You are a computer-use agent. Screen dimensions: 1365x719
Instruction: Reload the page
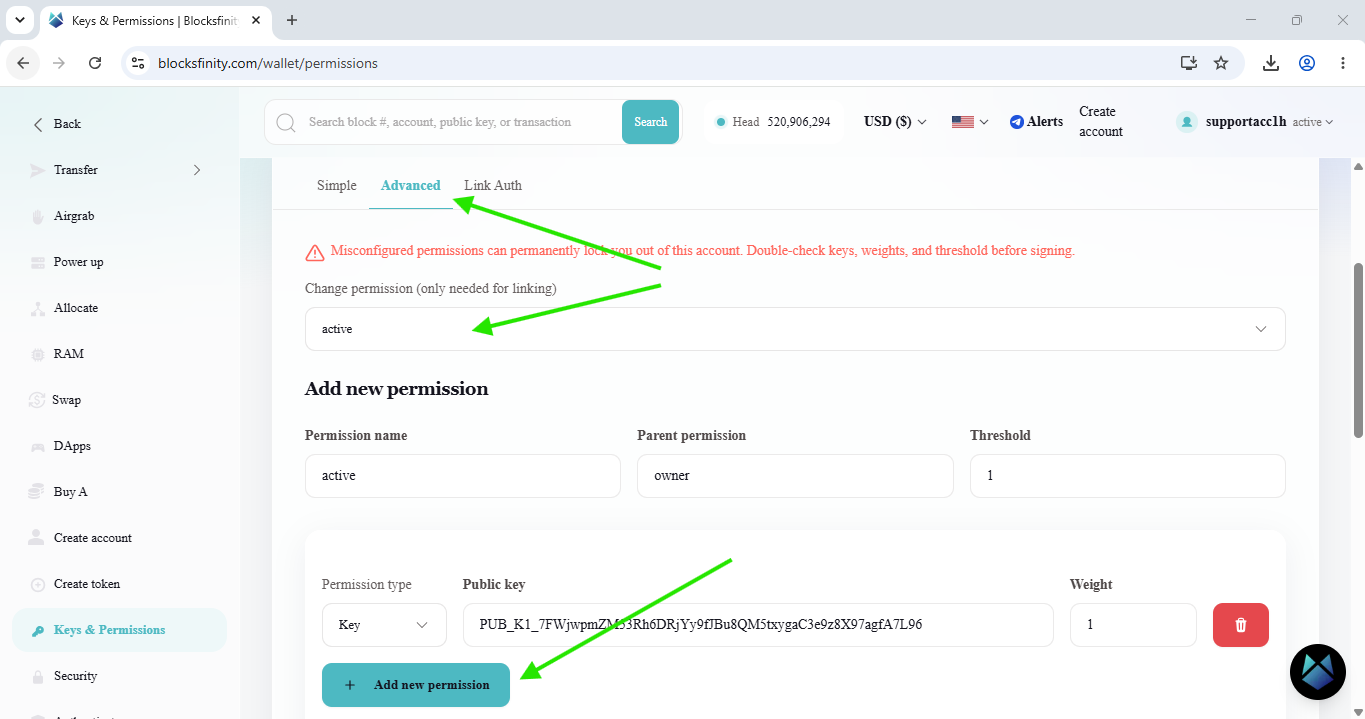point(95,63)
